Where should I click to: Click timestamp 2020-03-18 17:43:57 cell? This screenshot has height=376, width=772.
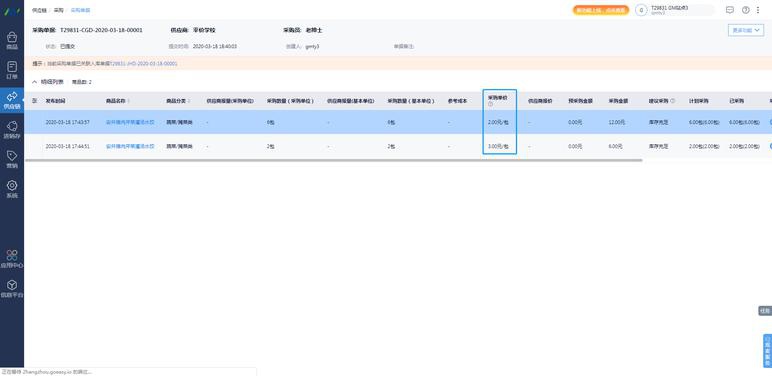(x=67, y=122)
